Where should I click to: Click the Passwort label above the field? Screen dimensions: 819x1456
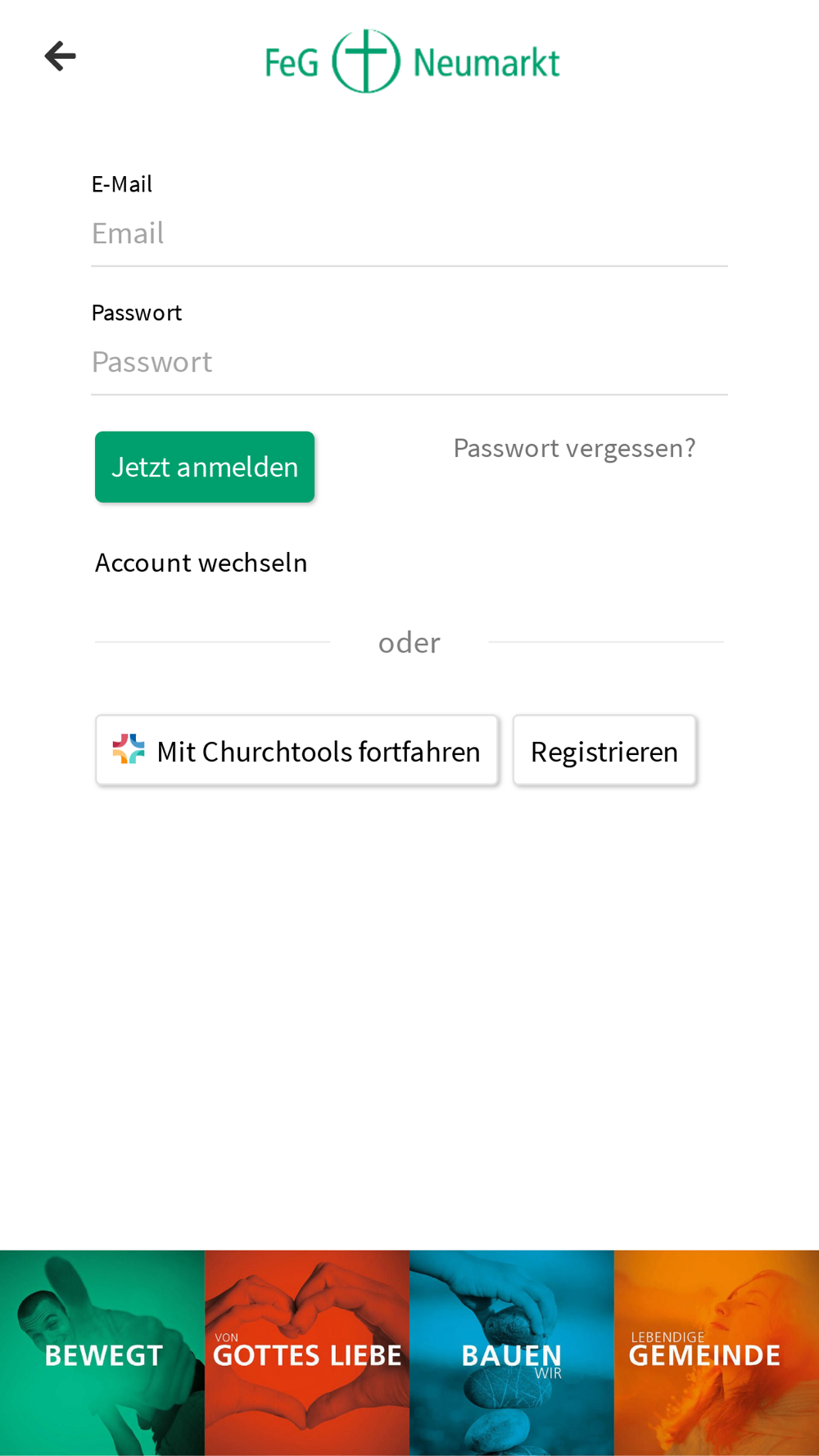[x=137, y=312]
